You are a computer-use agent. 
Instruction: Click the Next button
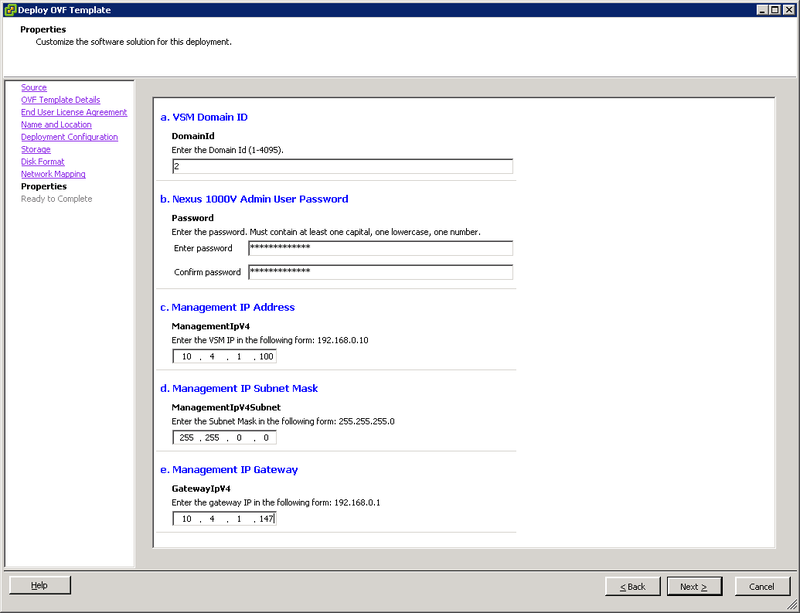(694, 586)
